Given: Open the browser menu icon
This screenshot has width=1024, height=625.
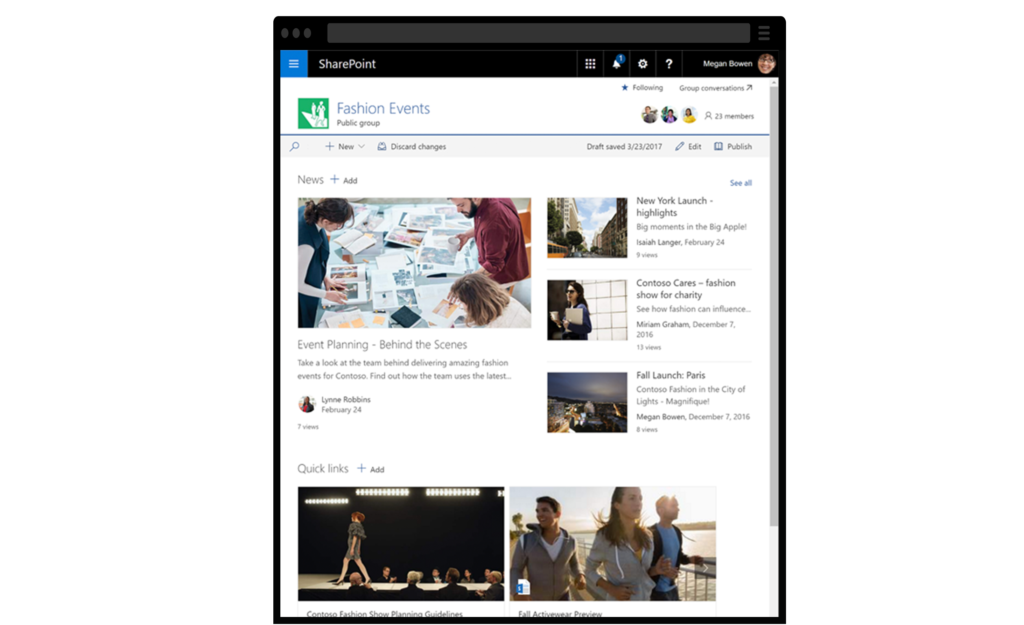Looking at the screenshot, I should [764, 33].
